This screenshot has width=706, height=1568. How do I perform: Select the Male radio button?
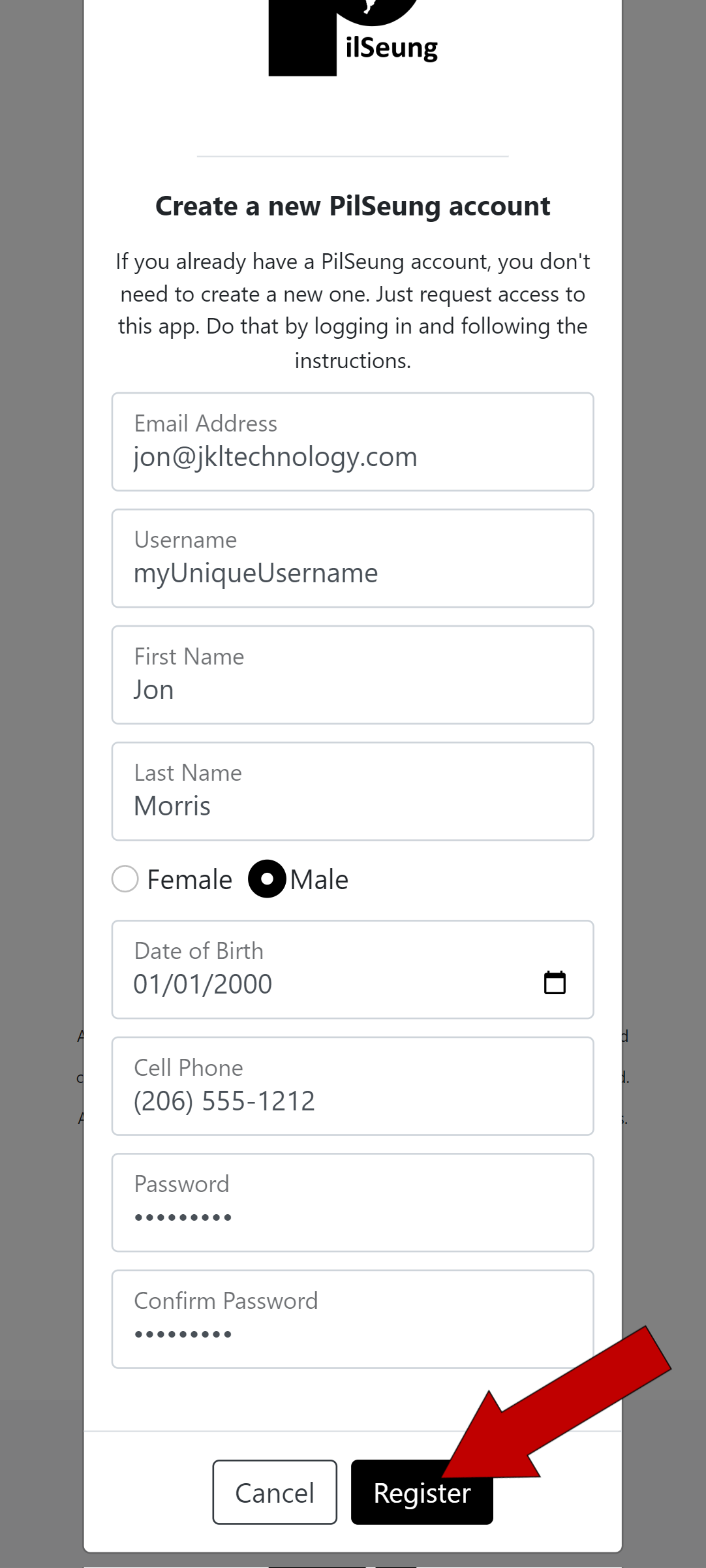(267, 879)
